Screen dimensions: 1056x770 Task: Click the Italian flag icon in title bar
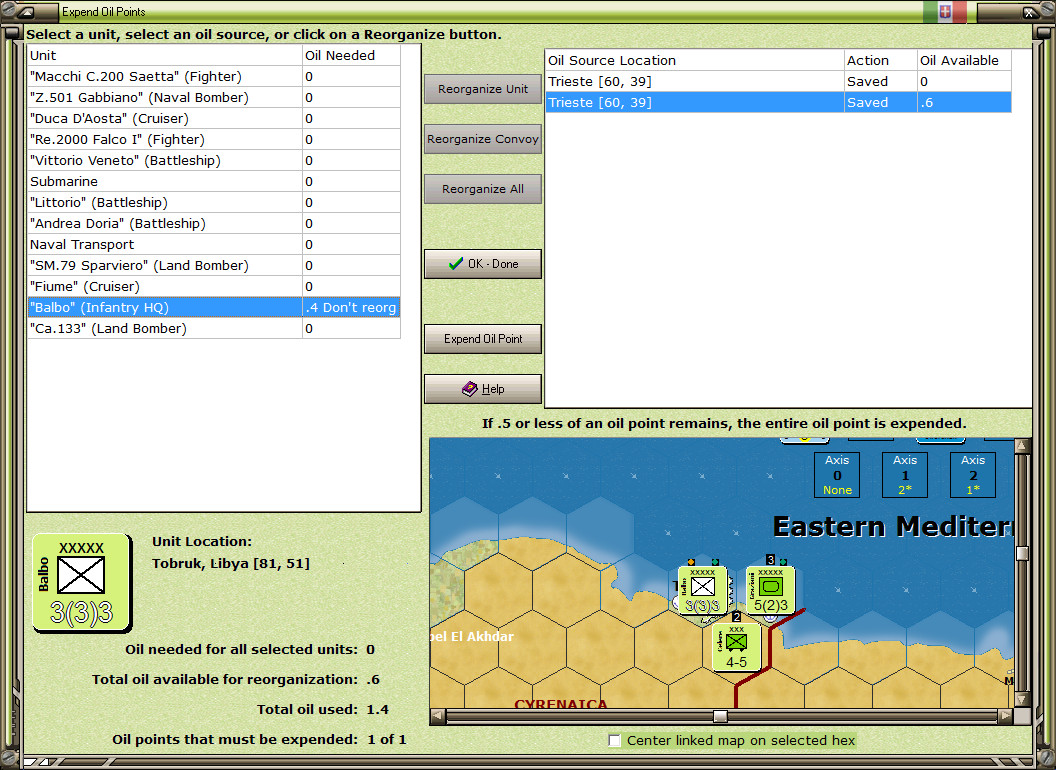(945, 11)
